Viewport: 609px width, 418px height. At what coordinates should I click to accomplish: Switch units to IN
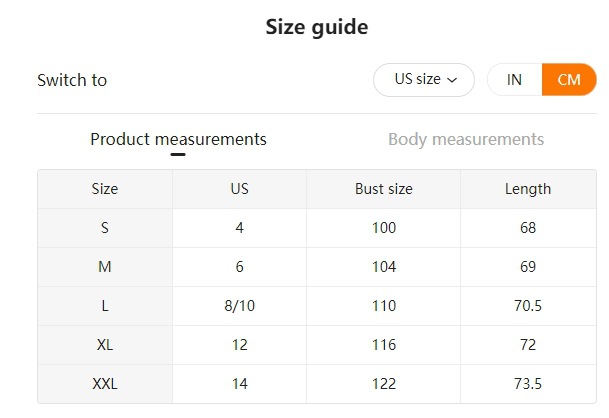[x=514, y=80]
